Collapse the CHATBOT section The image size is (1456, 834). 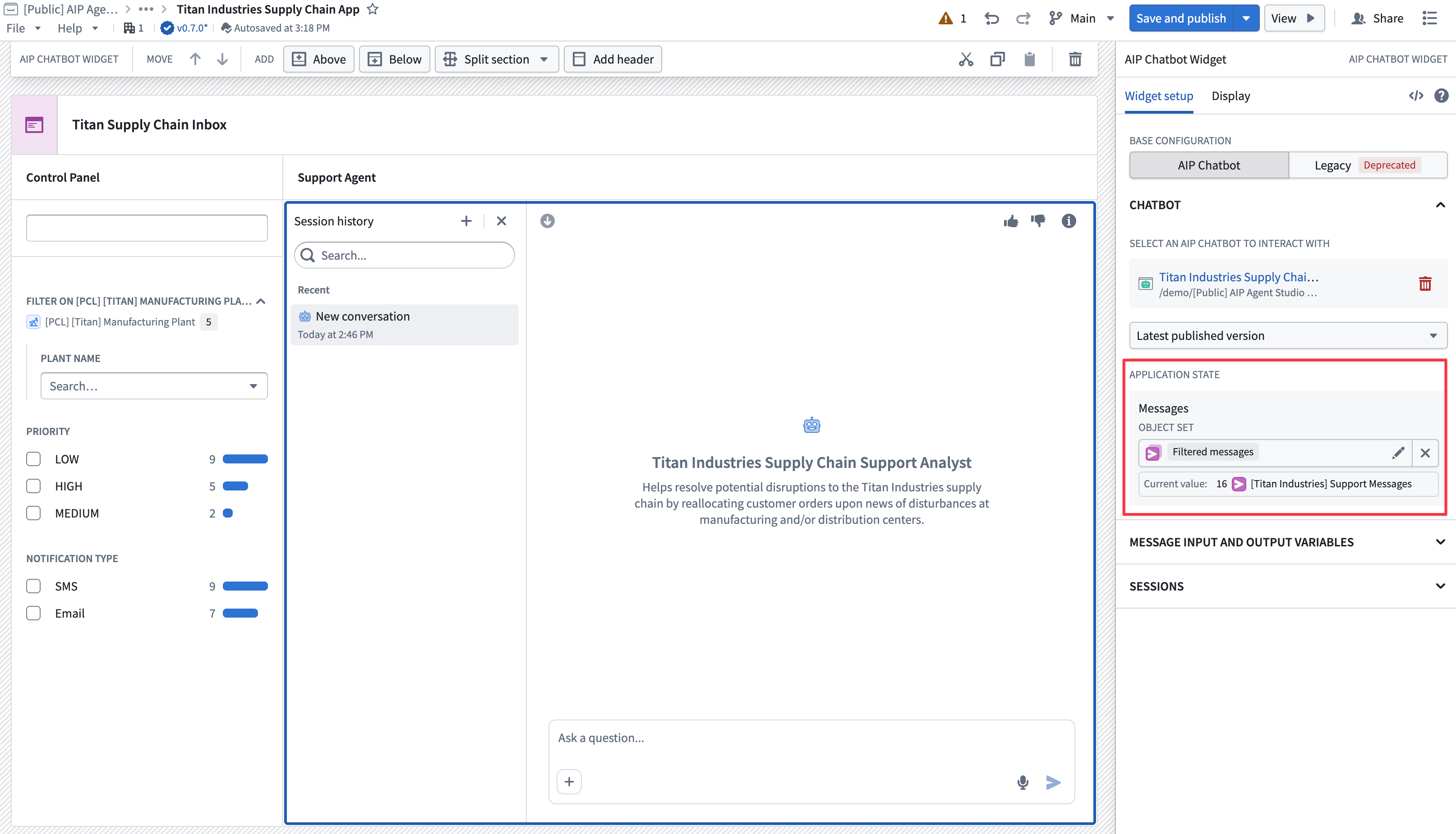1441,205
